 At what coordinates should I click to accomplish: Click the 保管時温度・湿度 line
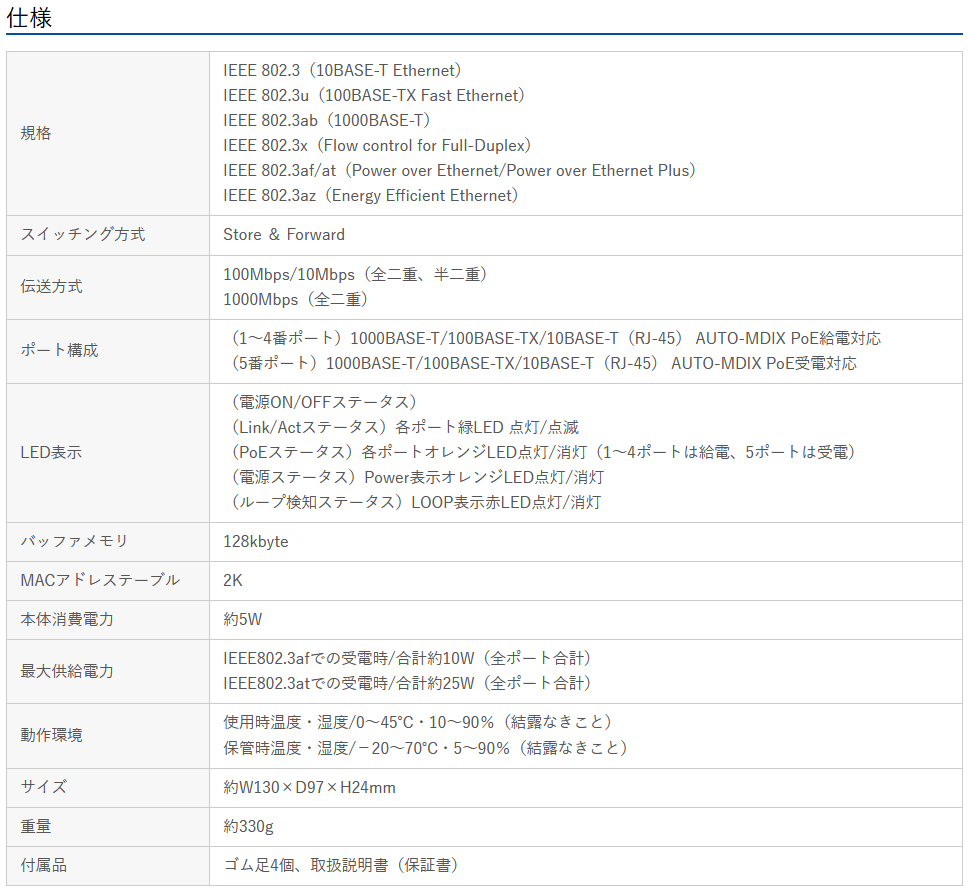coord(425,748)
